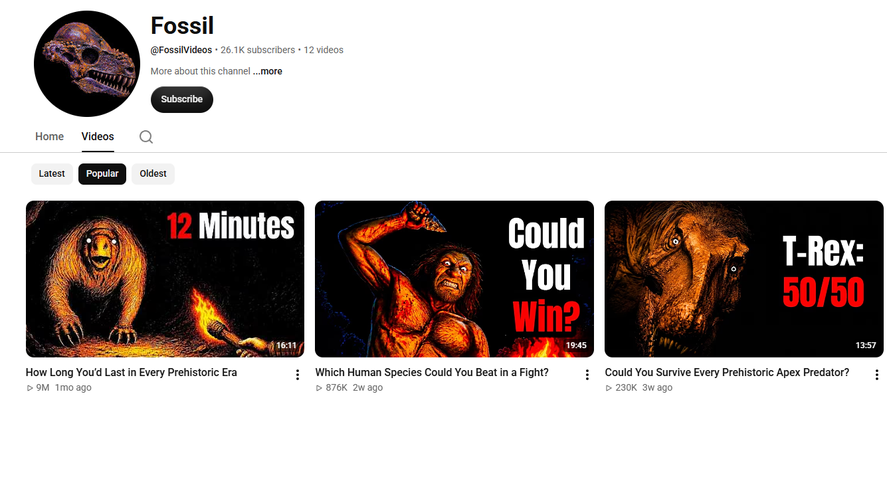Click the 230K views 3w ago metadata
This screenshot has height=499, width=887.
[639, 388]
